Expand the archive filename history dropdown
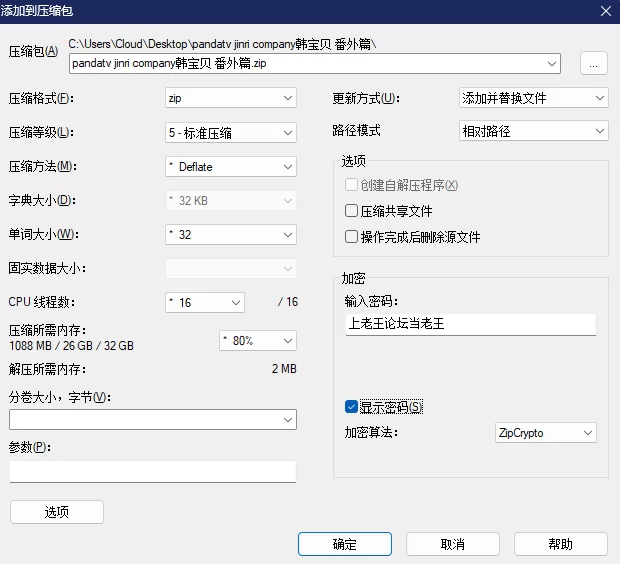Viewport: 620px width, 564px height. (552, 64)
